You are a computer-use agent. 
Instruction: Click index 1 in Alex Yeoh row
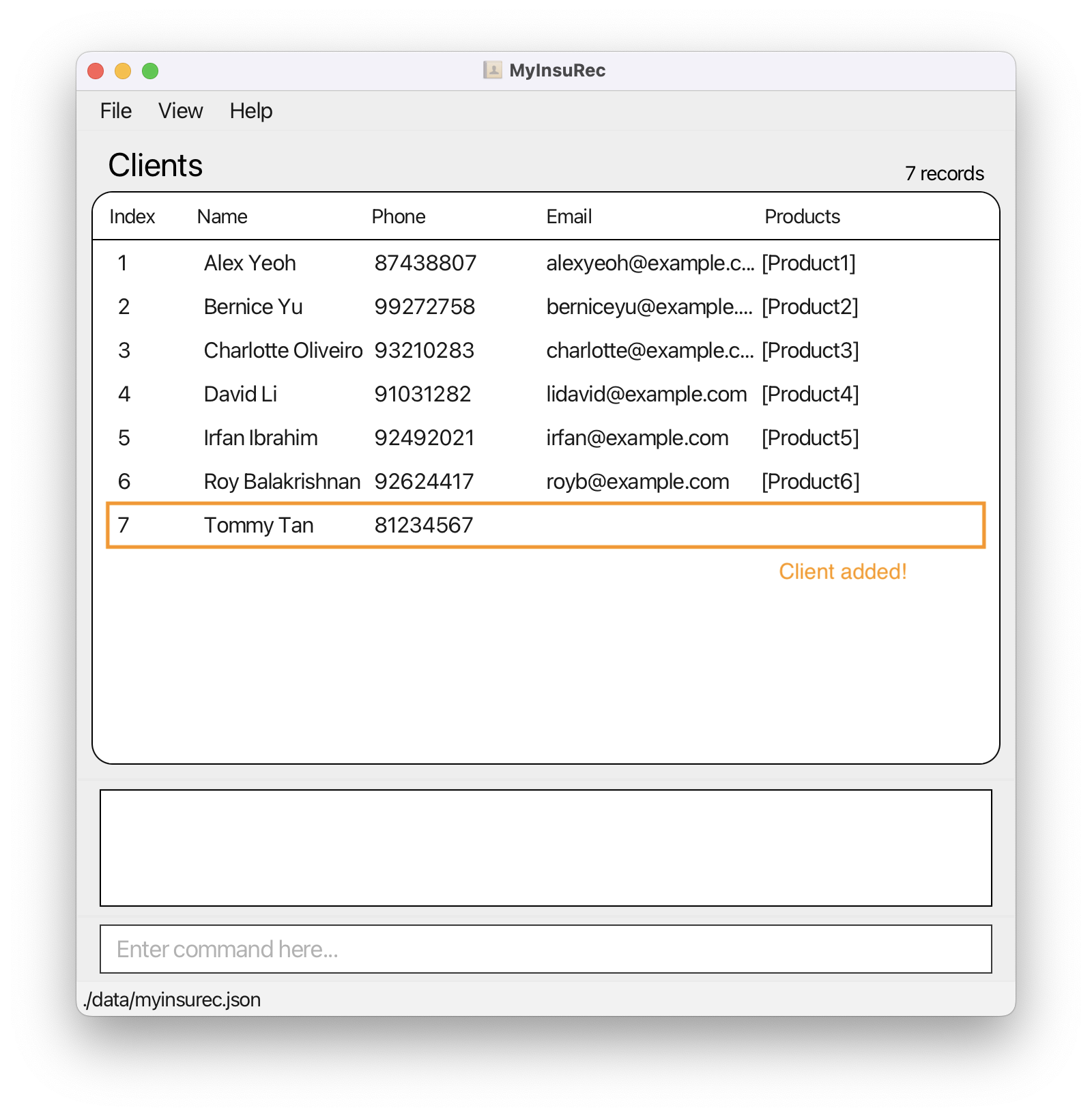point(122,263)
